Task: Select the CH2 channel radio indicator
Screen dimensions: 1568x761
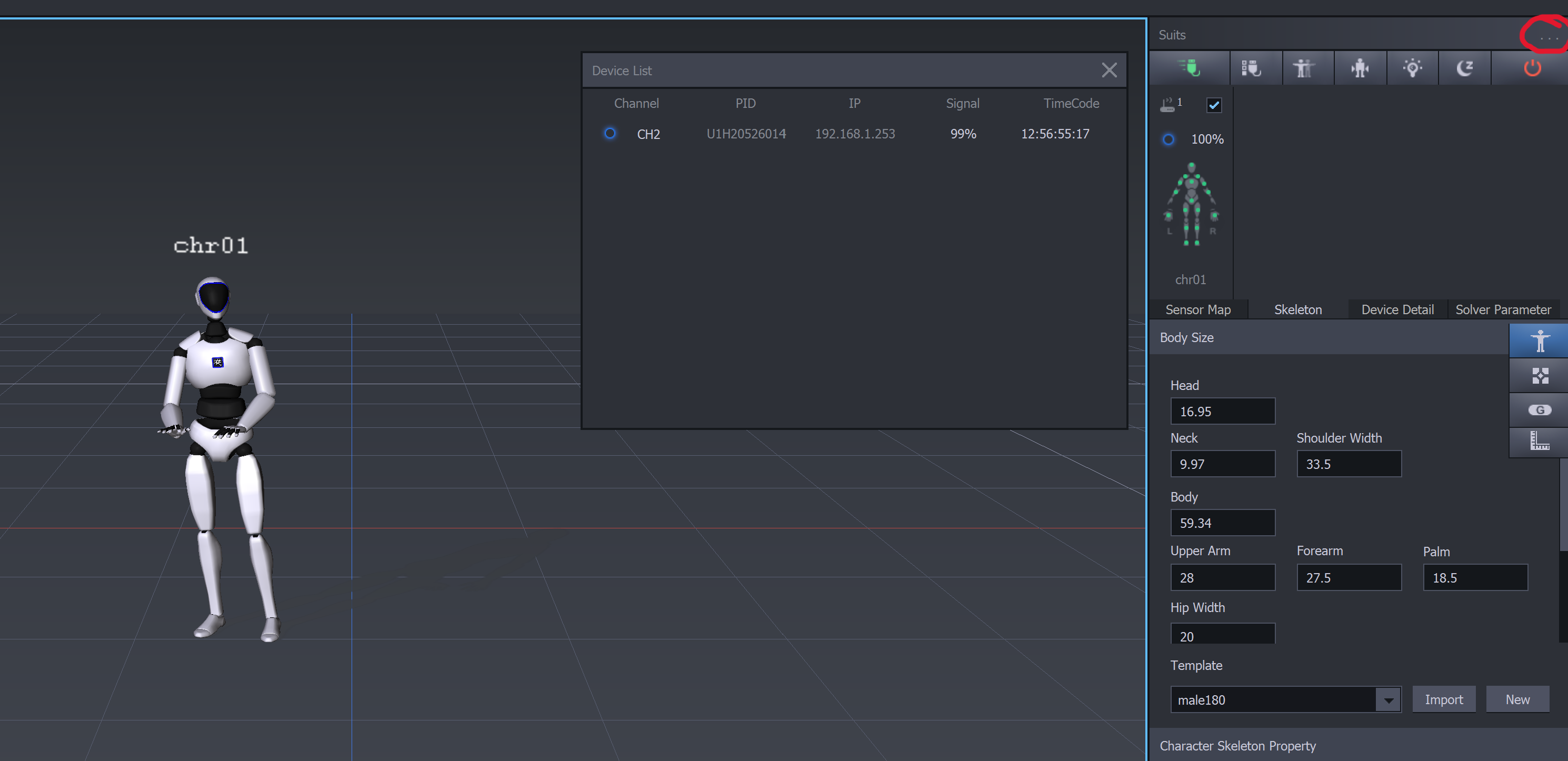Action: click(610, 133)
